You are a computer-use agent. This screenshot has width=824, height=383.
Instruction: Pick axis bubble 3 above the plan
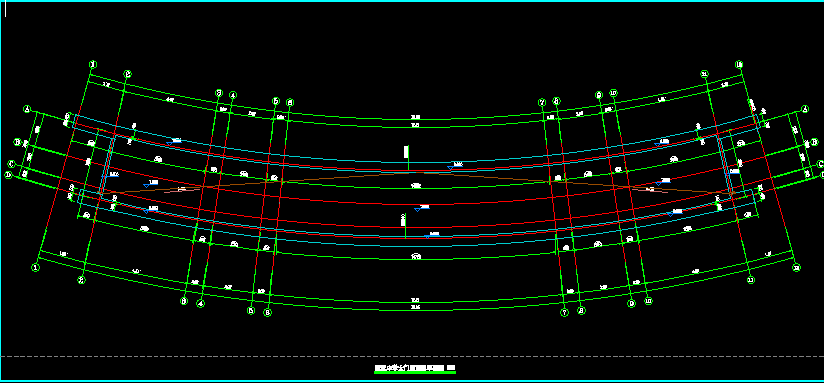tap(219, 93)
